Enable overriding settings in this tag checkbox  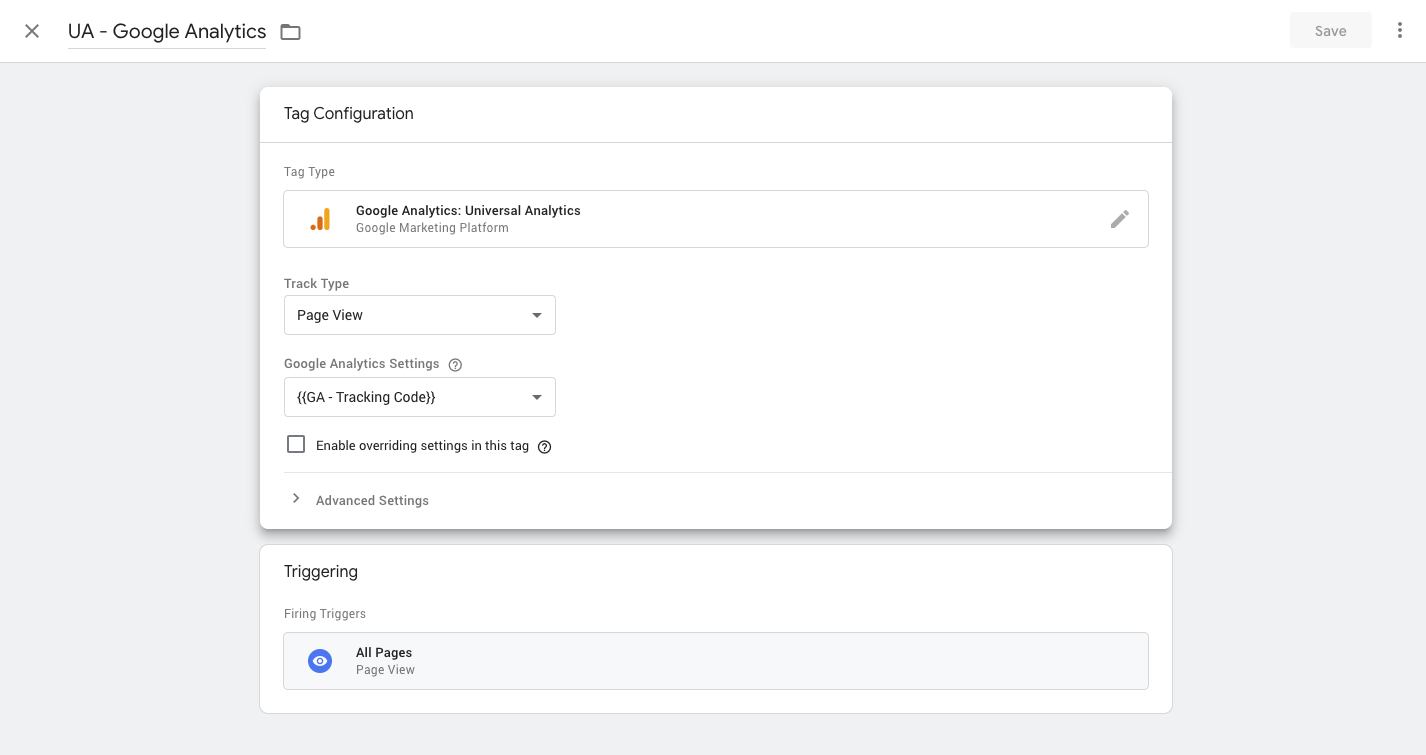coord(296,444)
